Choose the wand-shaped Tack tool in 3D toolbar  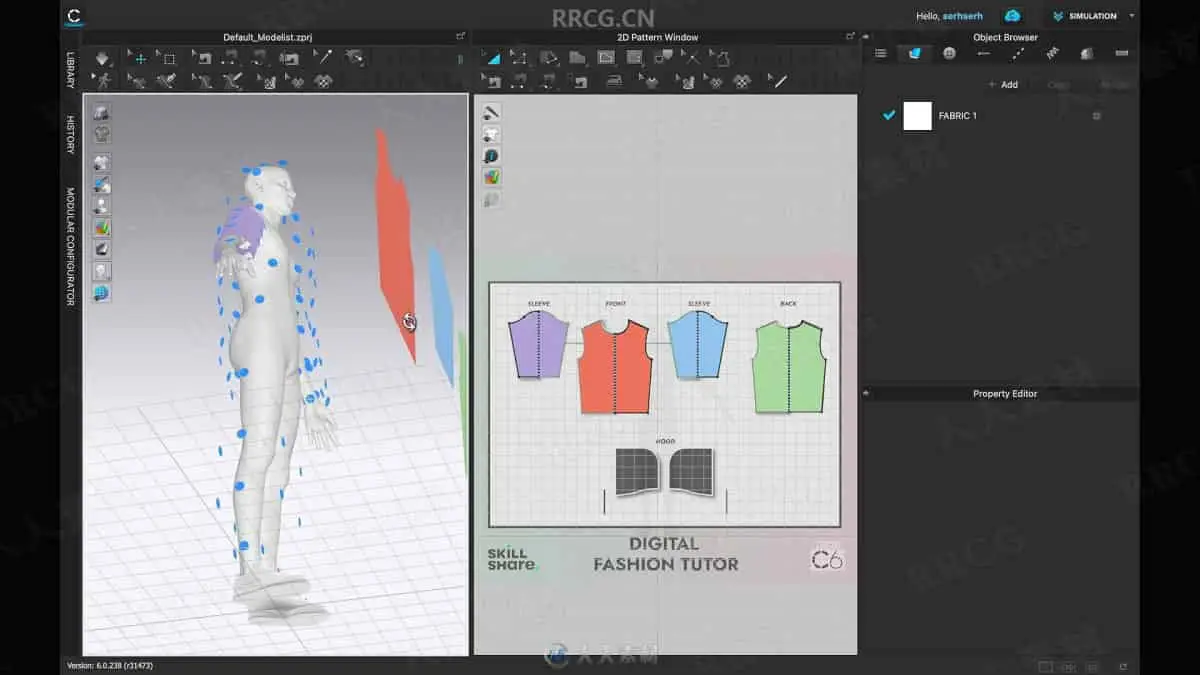(x=323, y=57)
